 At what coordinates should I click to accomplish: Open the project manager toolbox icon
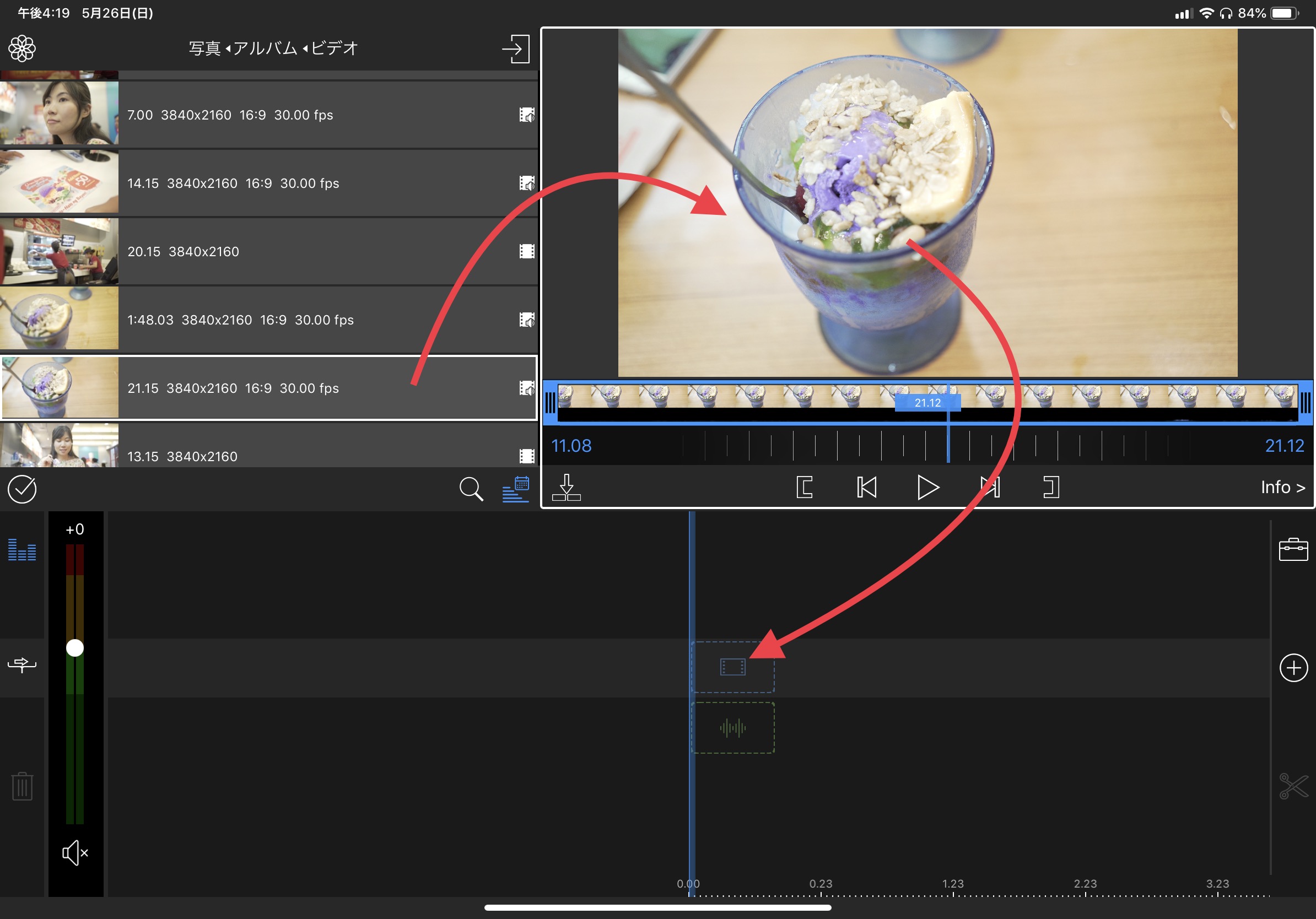1293,549
